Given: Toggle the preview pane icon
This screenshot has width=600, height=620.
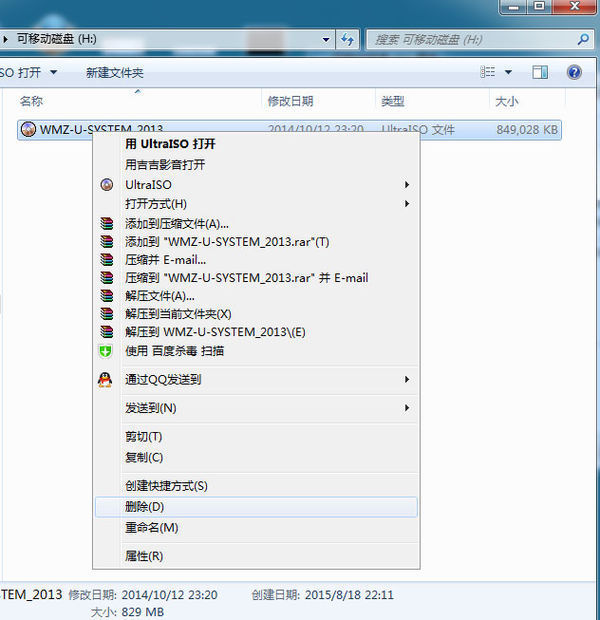Looking at the screenshot, I should point(540,72).
